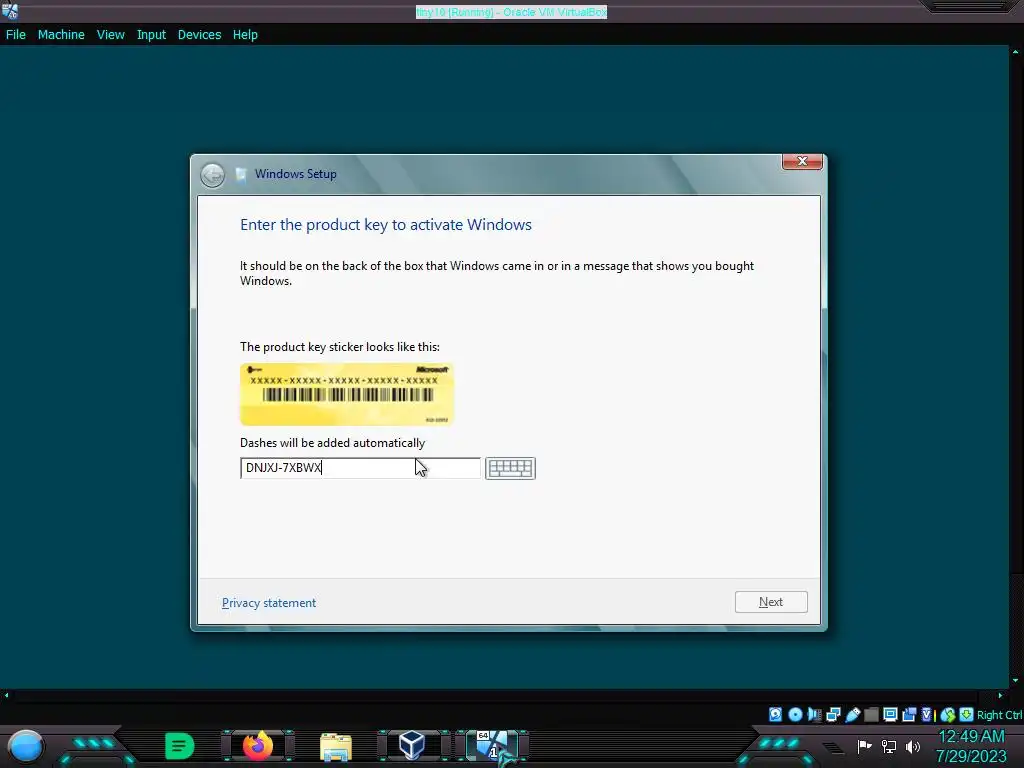
Task: Click the Windows Setup title icon
Action: point(241,174)
